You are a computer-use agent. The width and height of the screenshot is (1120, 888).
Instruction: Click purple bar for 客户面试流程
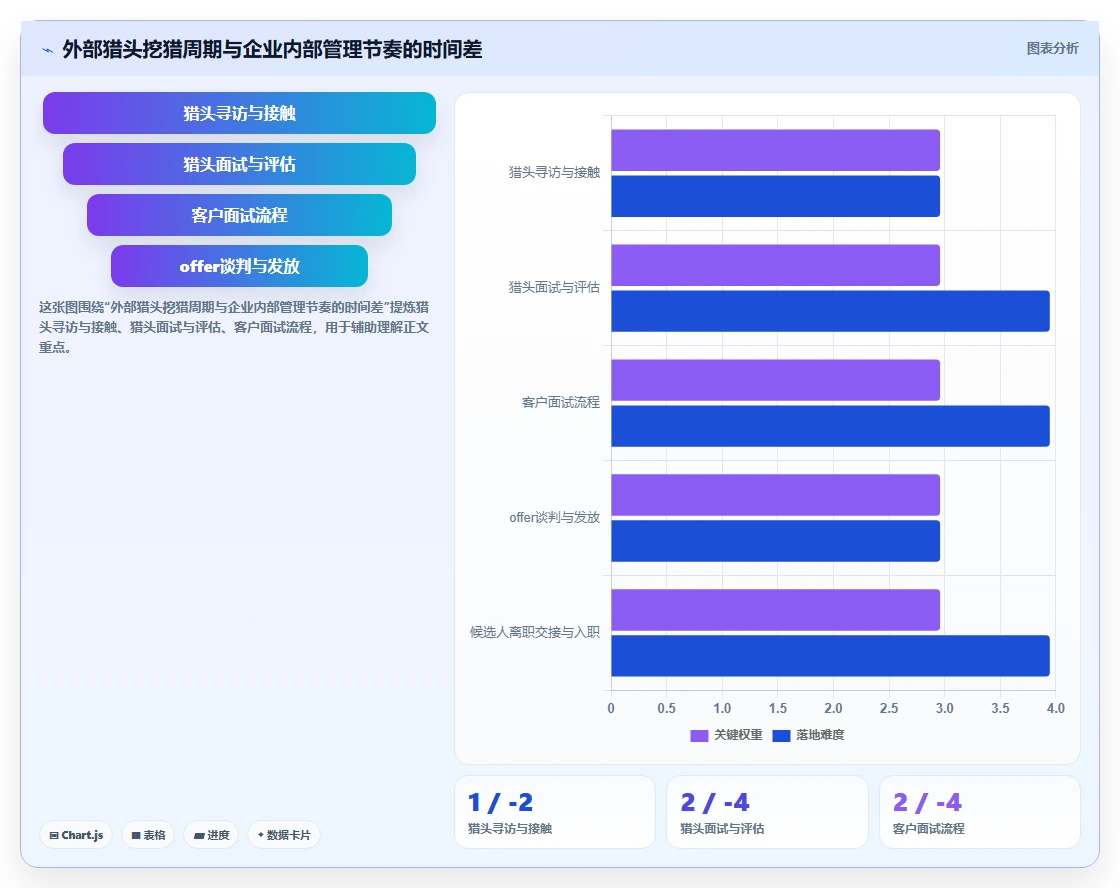(775, 380)
